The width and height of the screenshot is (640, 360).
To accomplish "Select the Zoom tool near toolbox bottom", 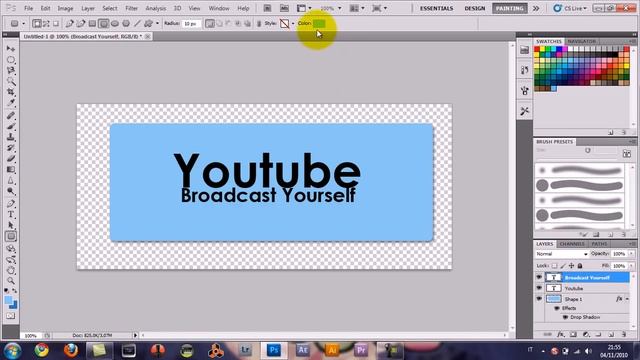I will (x=11, y=281).
